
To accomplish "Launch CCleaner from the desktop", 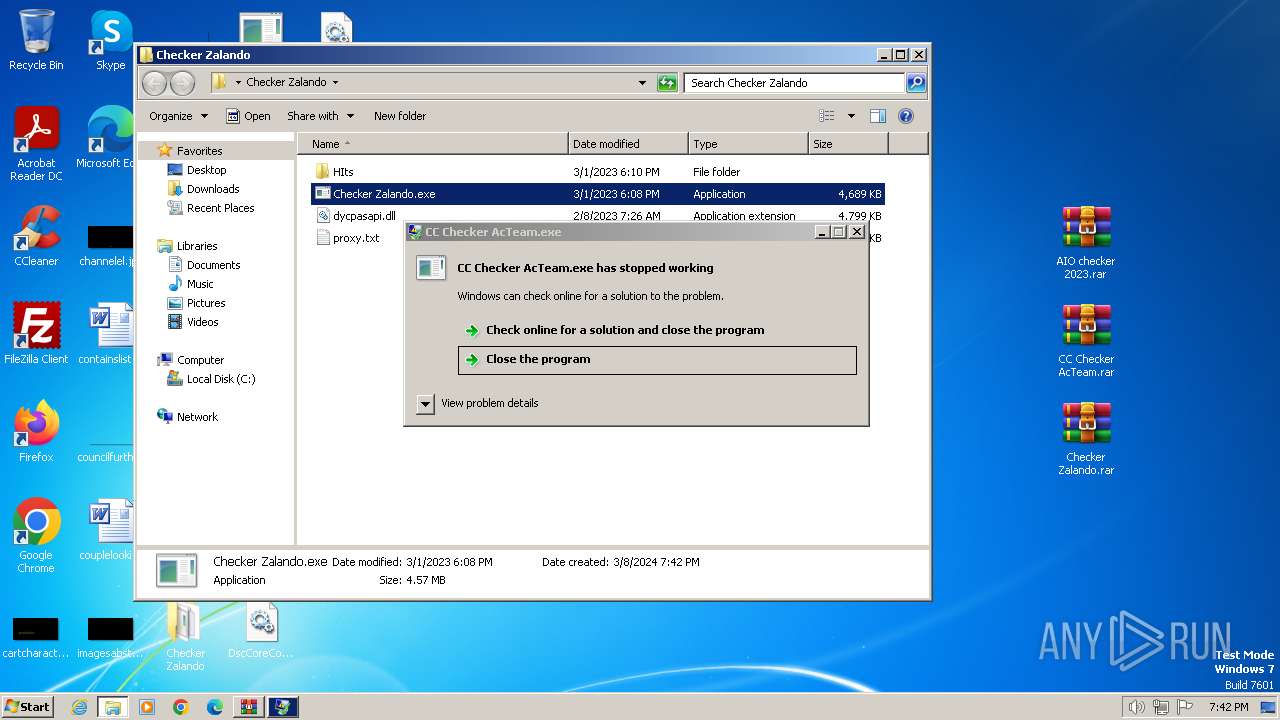I will click(x=36, y=236).
